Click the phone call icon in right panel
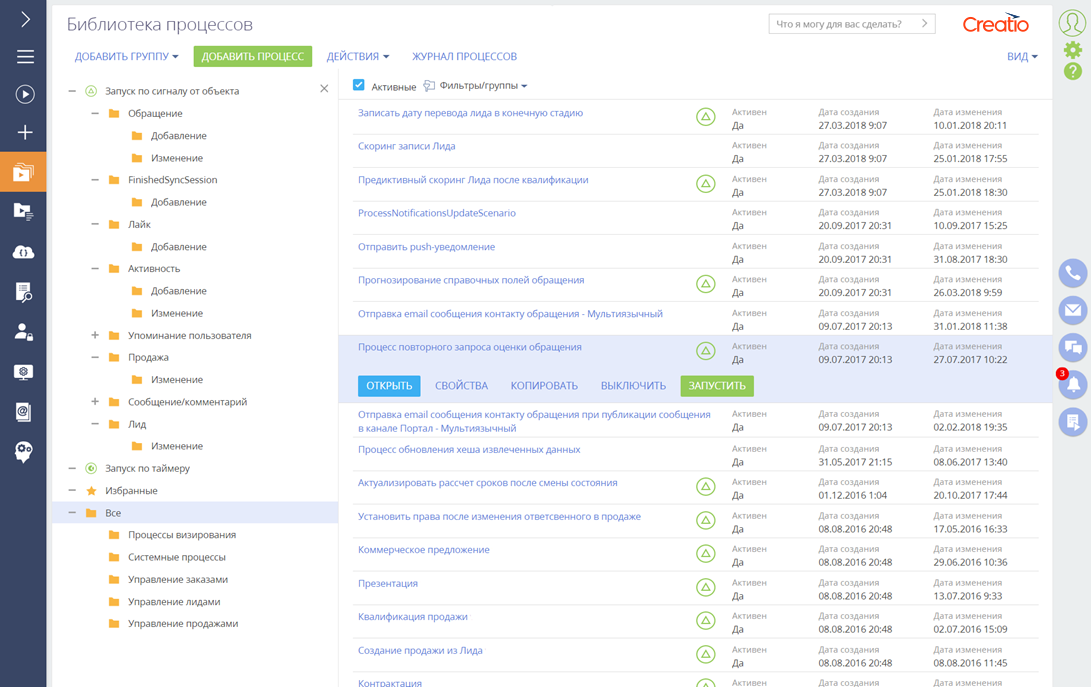Viewport: 1091px width, 687px height. tap(1072, 273)
